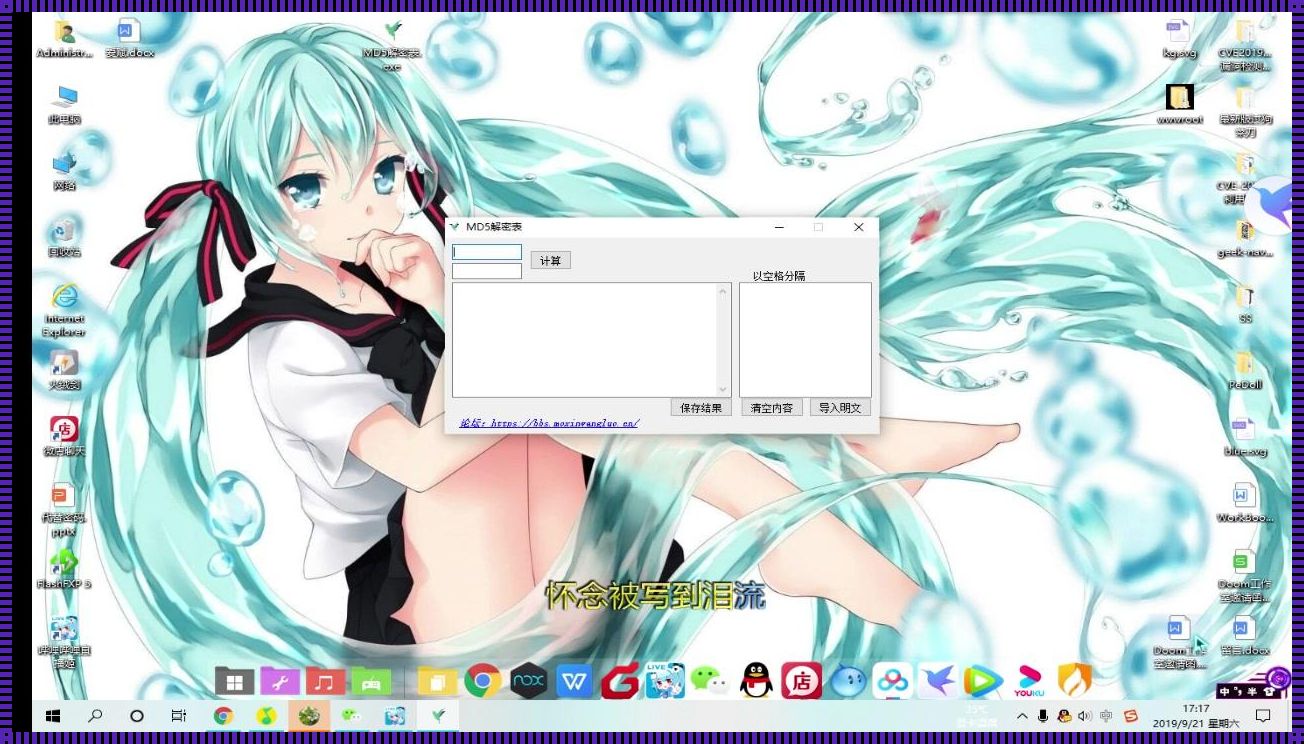Close the MD5解密表 window

[x=858, y=228]
